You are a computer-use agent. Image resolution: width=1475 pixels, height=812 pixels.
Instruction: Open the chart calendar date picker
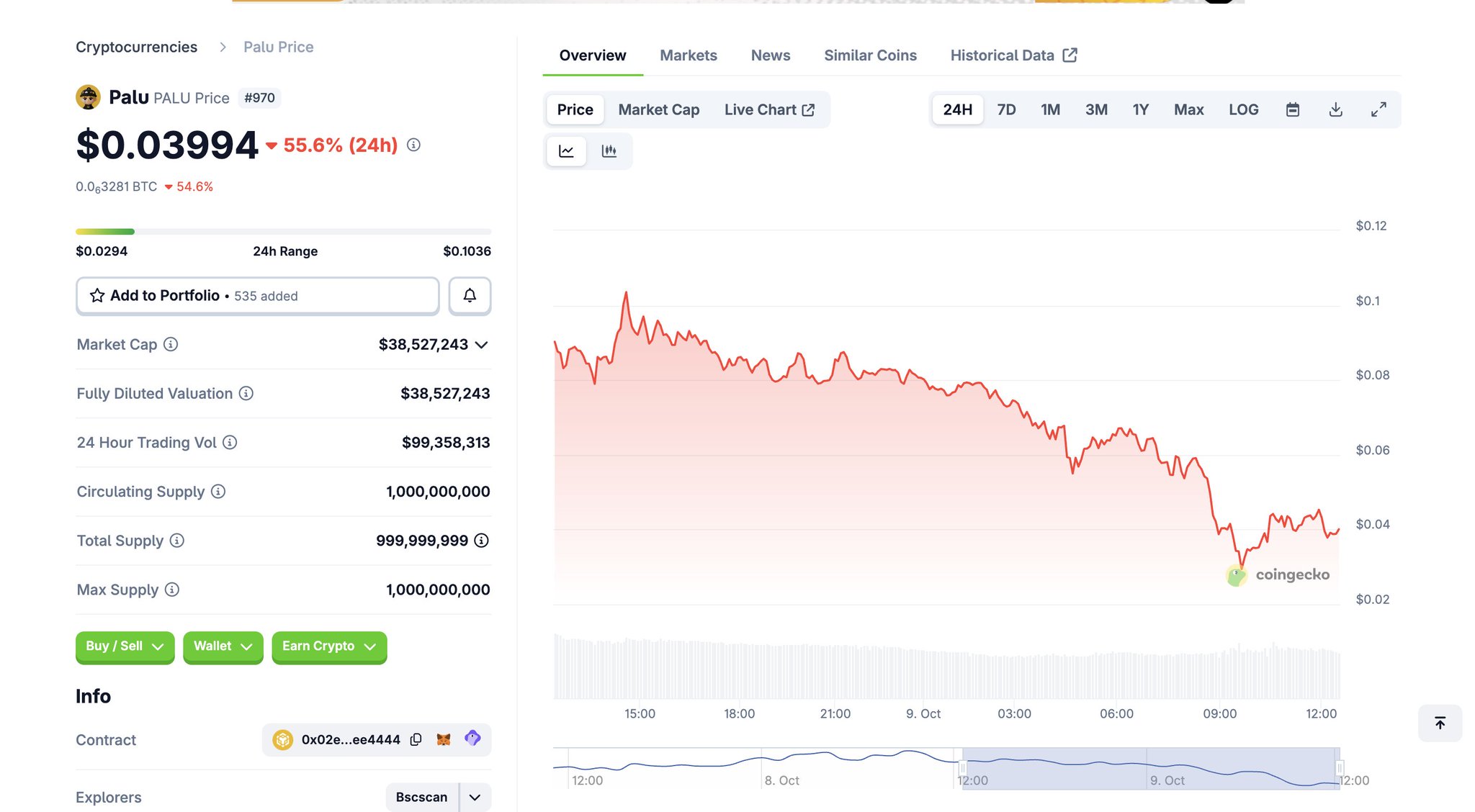click(x=1293, y=109)
